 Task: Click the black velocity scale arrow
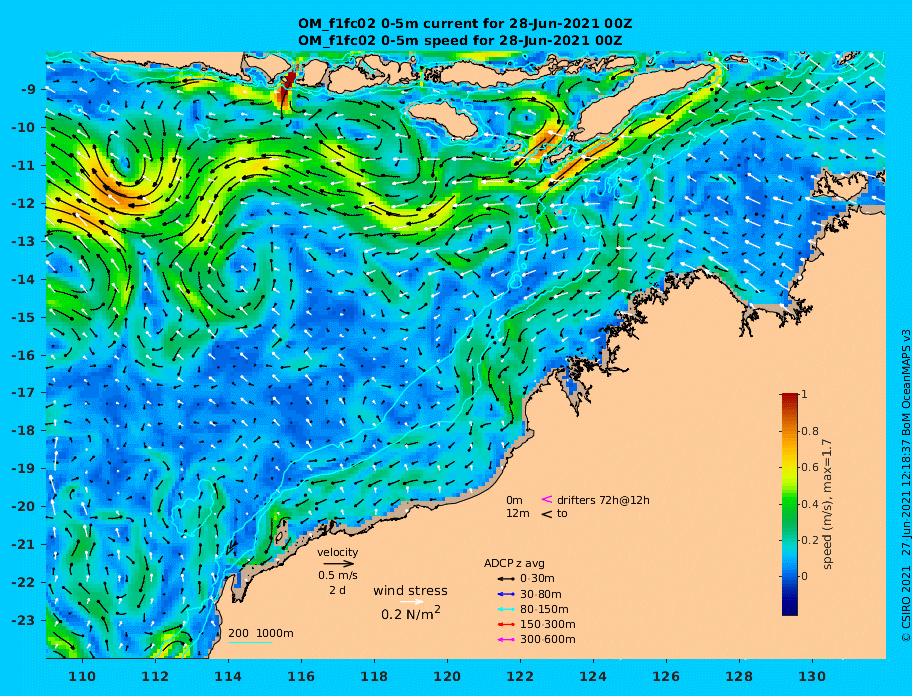tap(339, 563)
